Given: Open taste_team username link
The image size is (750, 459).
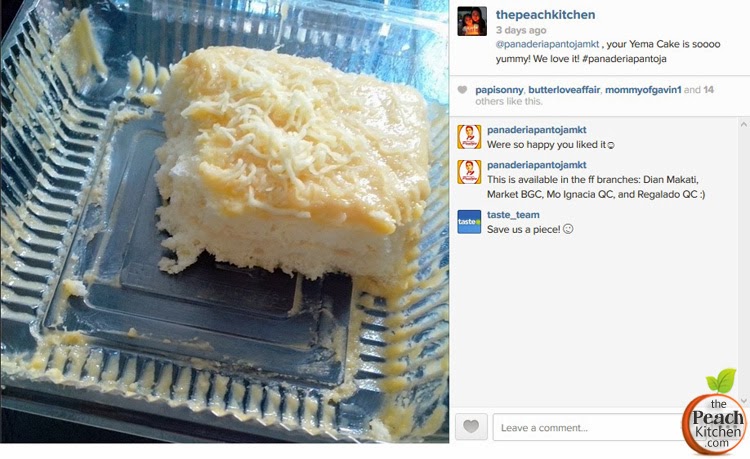Looking at the screenshot, I should click(513, 215).
